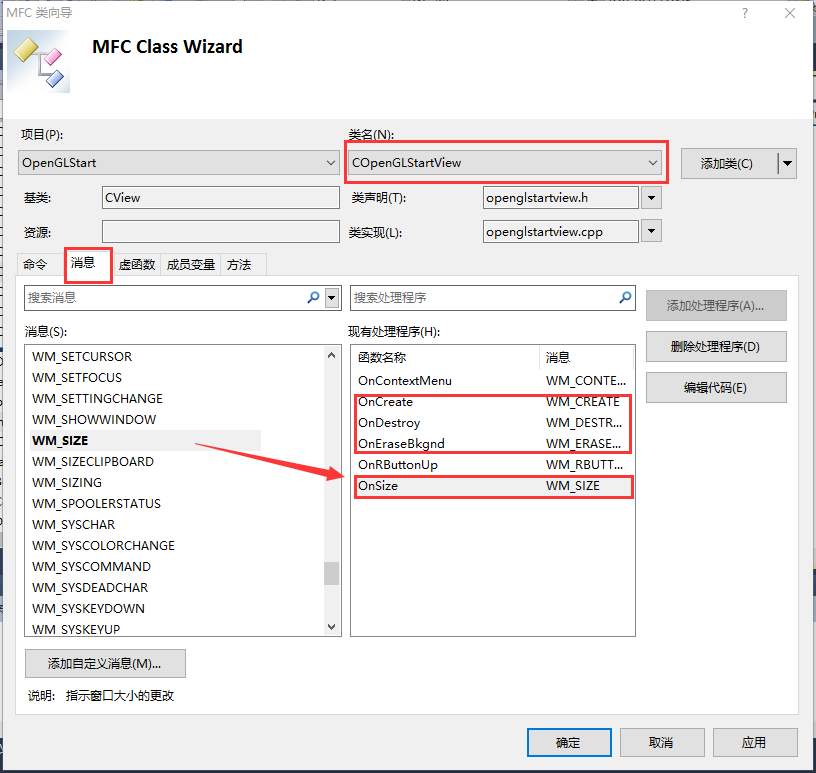Select WM_SETTINGCHANGE in the message list
The width and height of the screenshot is (816, 773).
97,399
